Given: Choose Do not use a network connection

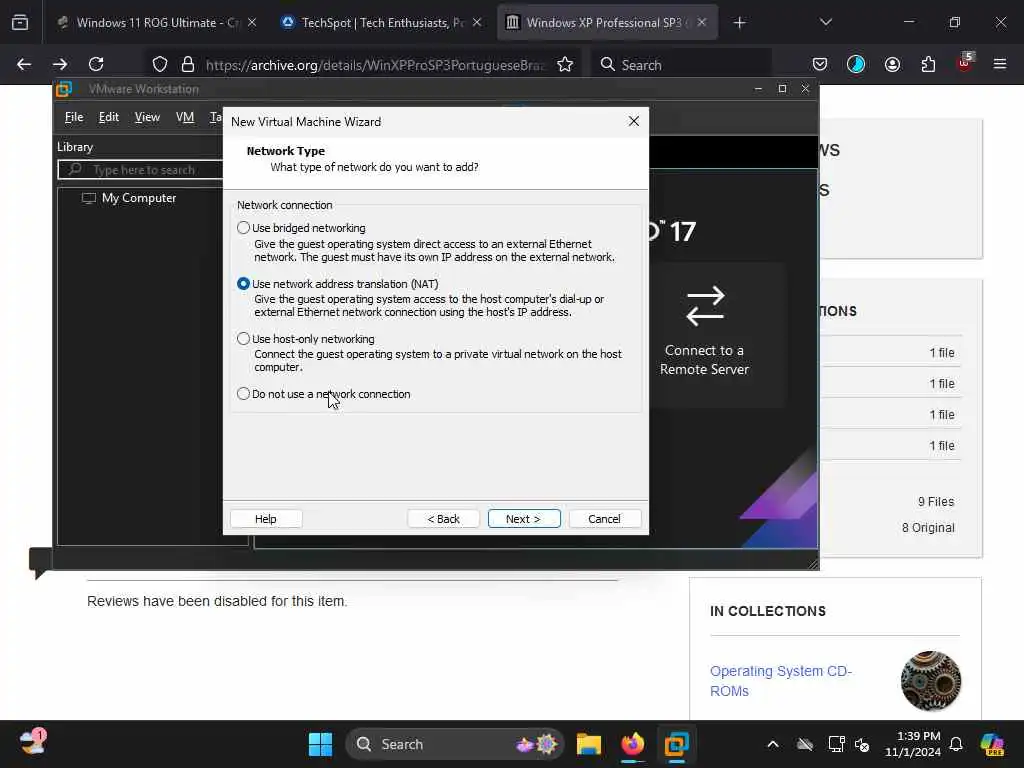Looking at the screenshot, I should (244, 394).
